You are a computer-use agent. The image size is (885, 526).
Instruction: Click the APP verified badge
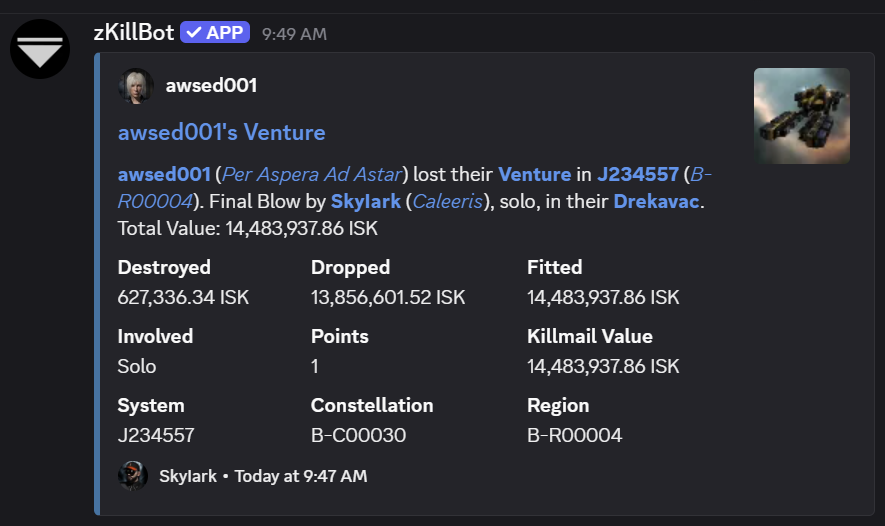coord(213,33)
